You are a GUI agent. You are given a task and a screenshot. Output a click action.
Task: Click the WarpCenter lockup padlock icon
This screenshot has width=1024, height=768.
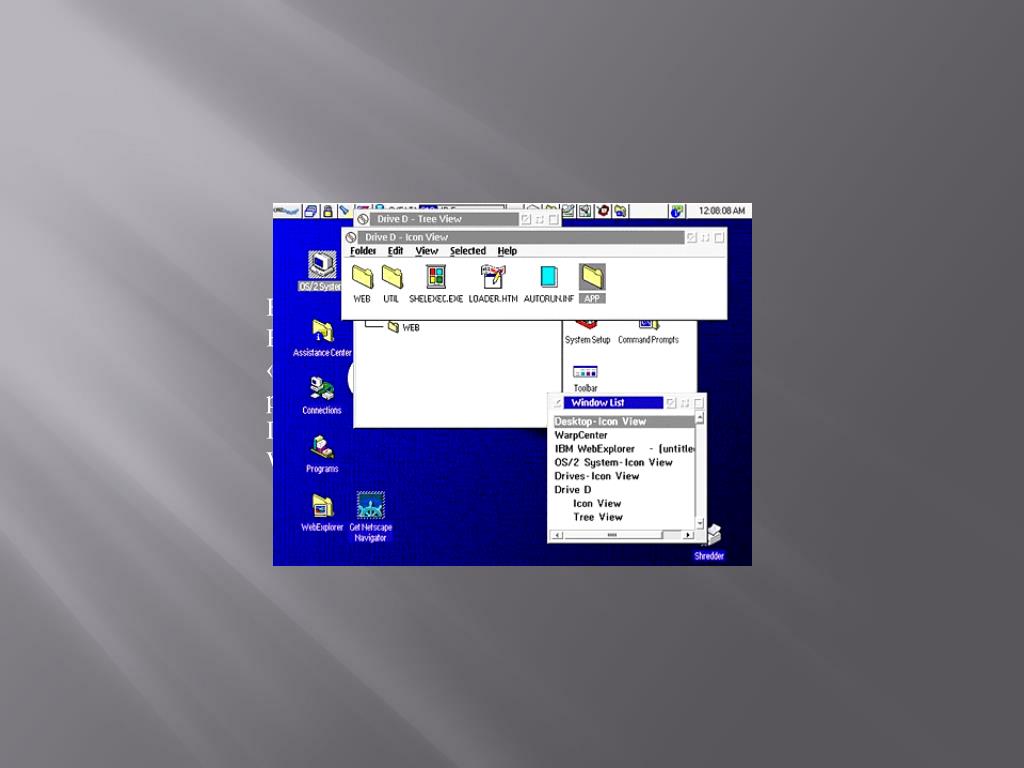pyautogui.click(x=328, y=211)
